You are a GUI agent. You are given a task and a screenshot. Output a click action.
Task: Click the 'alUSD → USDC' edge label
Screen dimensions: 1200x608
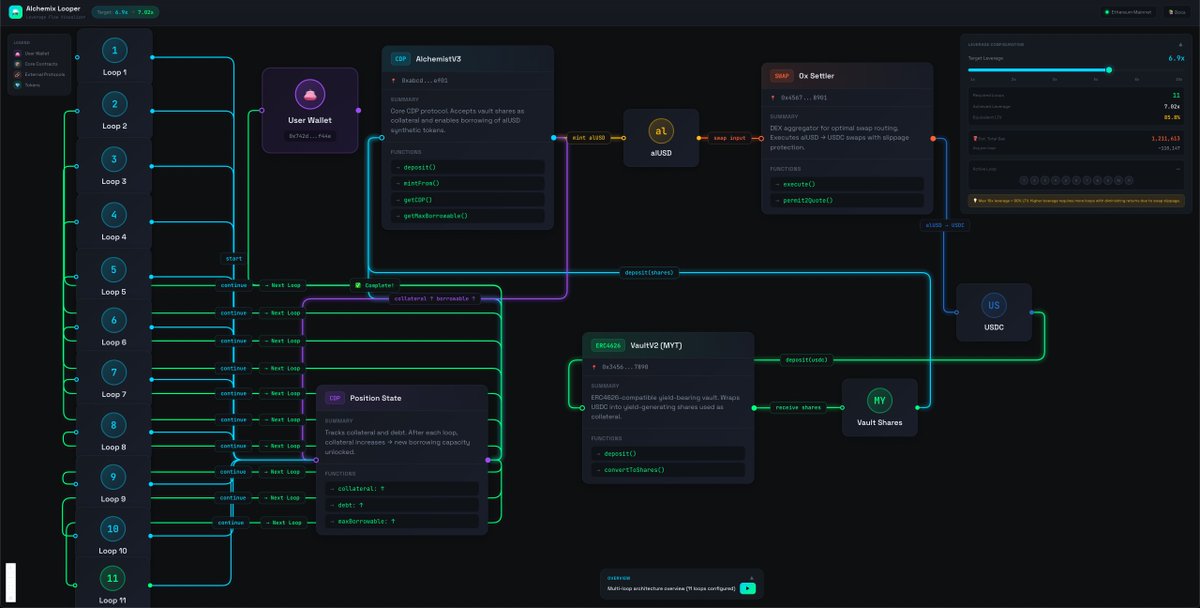tap(945, 225)
